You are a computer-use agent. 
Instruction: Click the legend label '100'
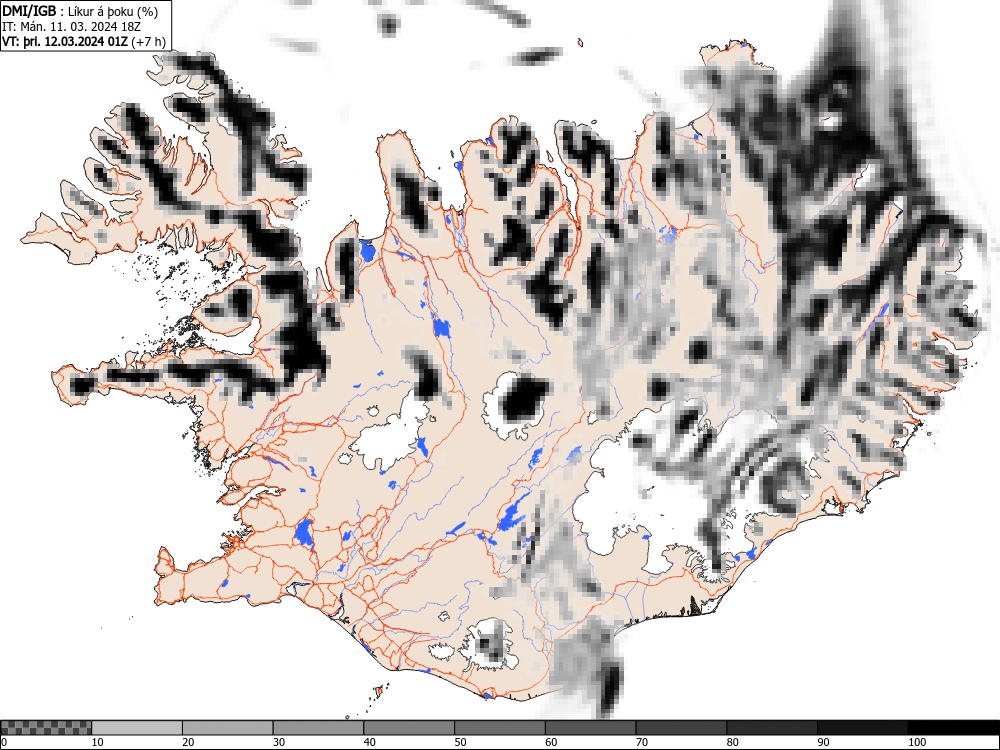916,742
